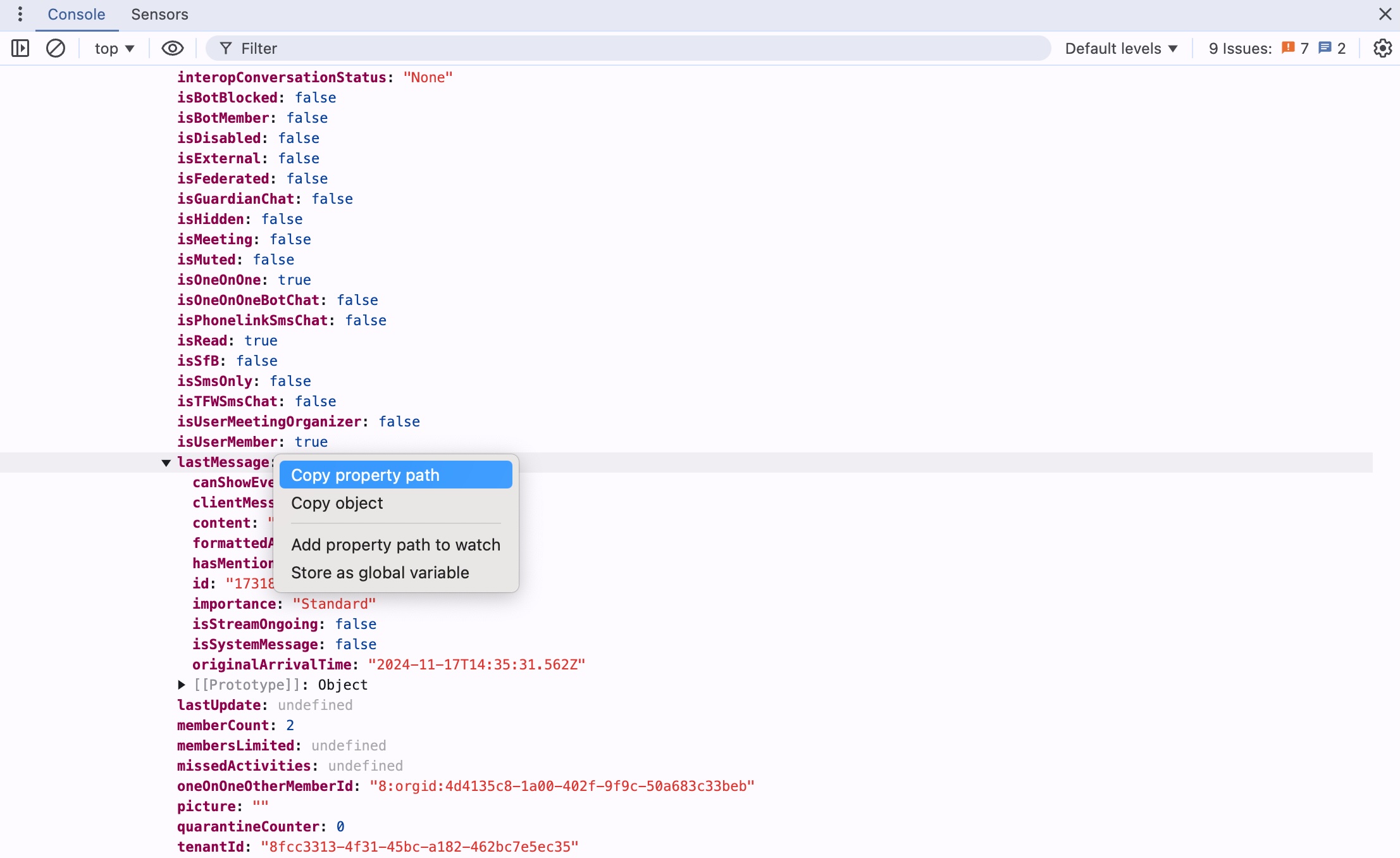Click the isPhonelinkSmsChat property name
1400x858 pixels.
tap(252, 321)
